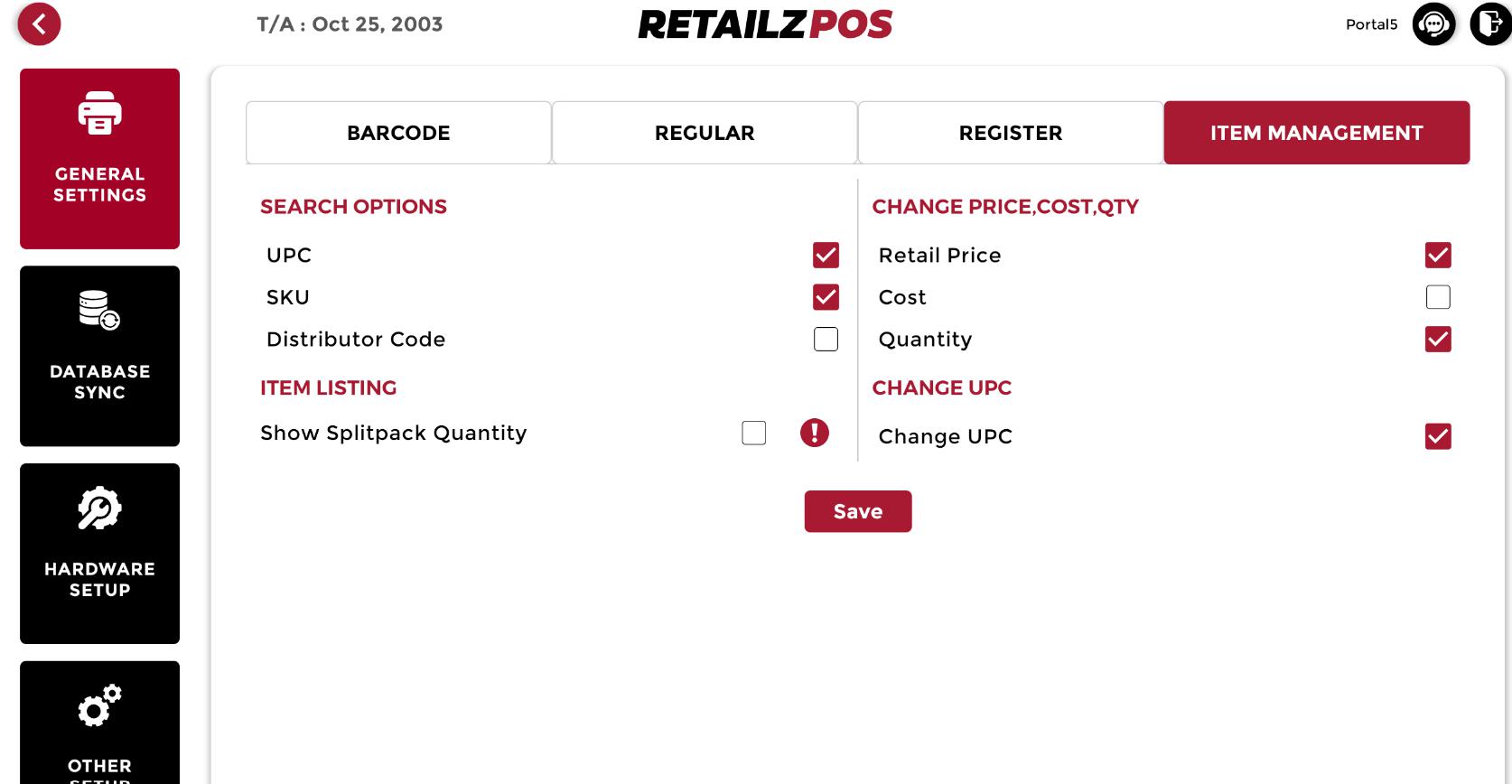Click the logout icon in header

[x=1490, y=24]
